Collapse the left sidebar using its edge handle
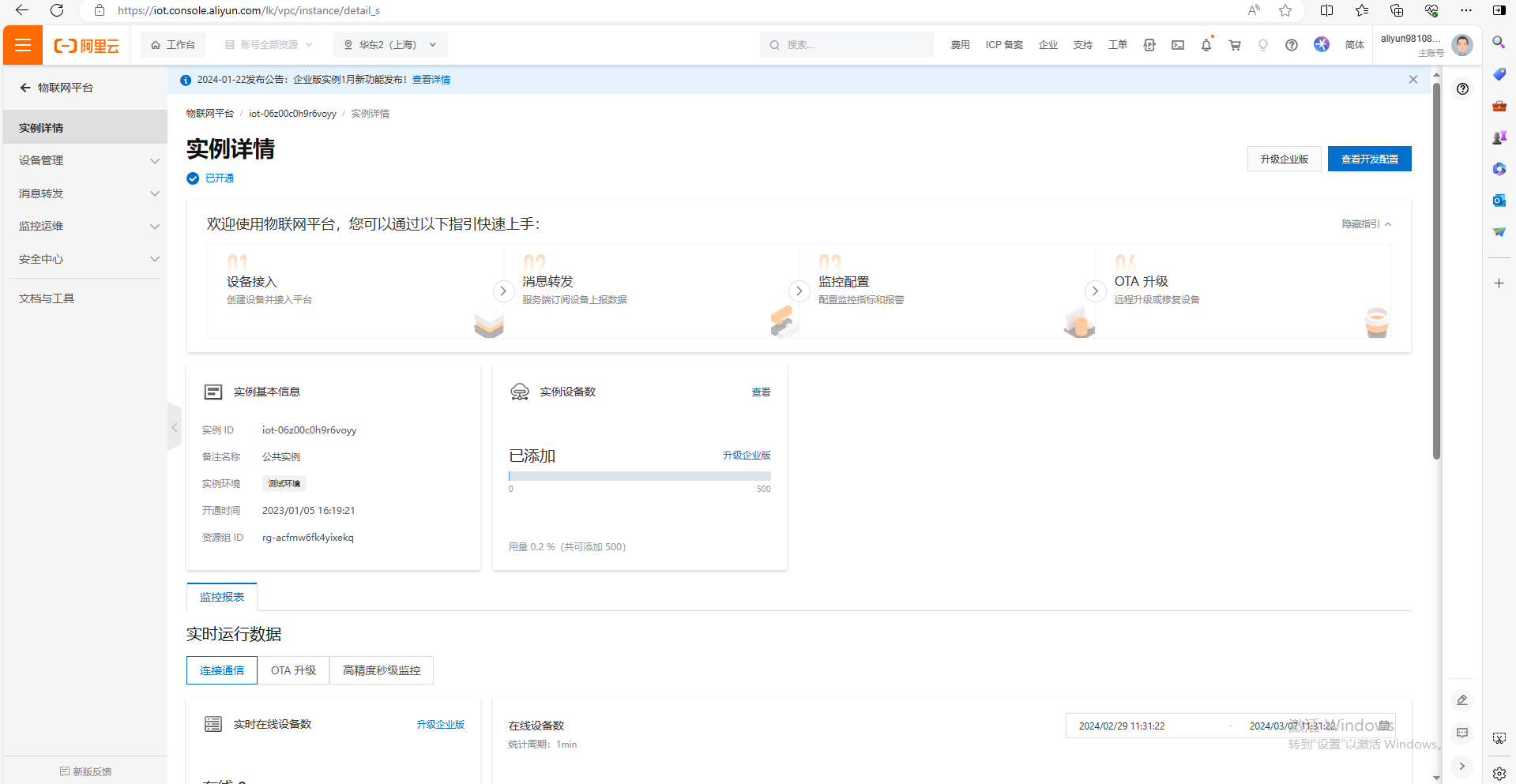This screenshot has height=784, width=1516. (x=175, y=427)
